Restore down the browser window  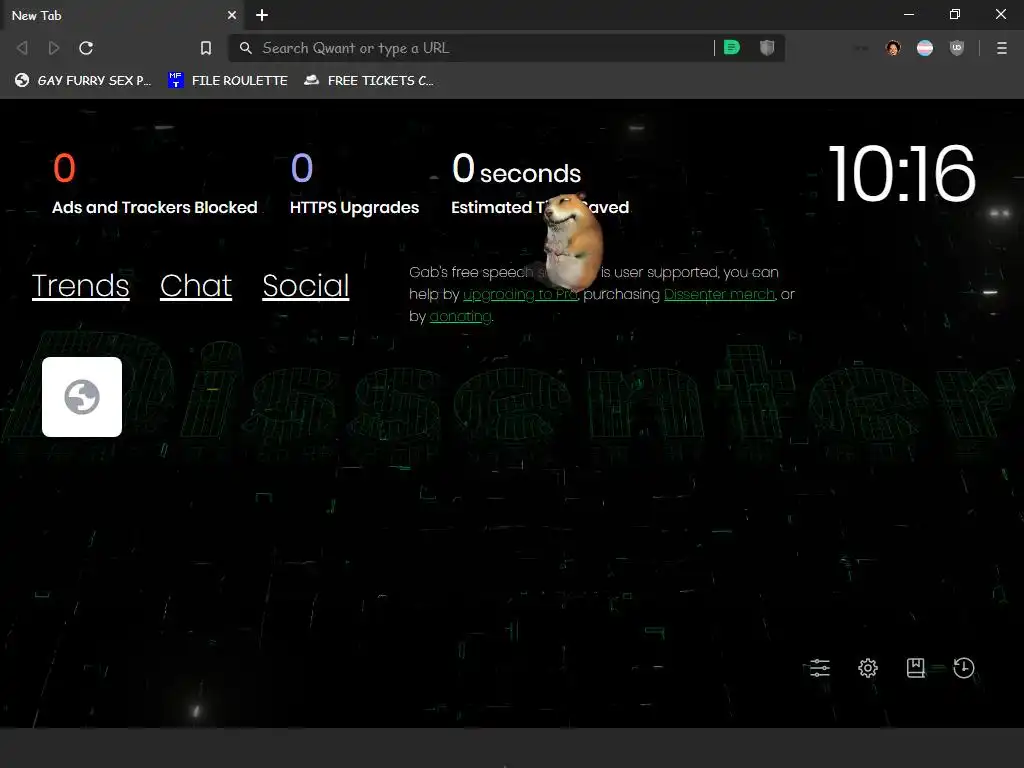[955, 14]
